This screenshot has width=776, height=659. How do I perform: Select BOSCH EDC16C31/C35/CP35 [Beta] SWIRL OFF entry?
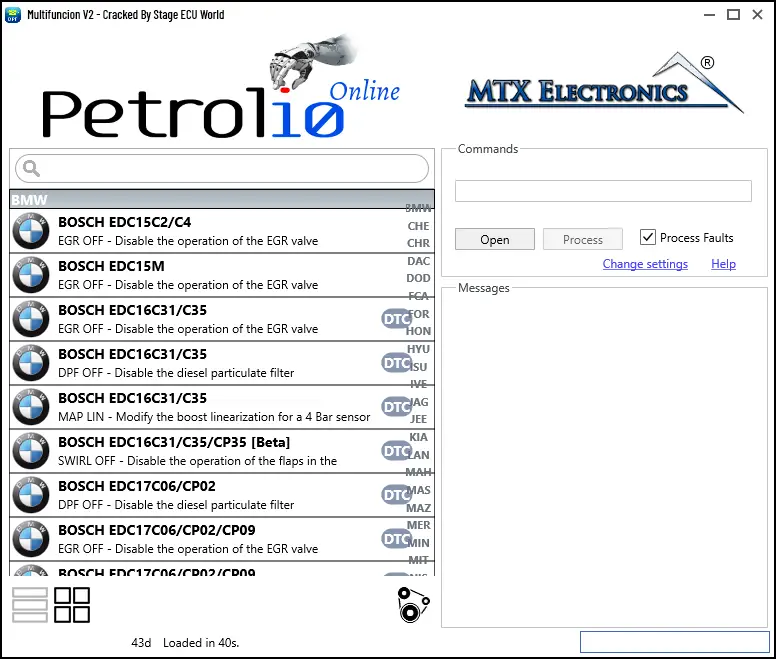(x=200, y=451)
